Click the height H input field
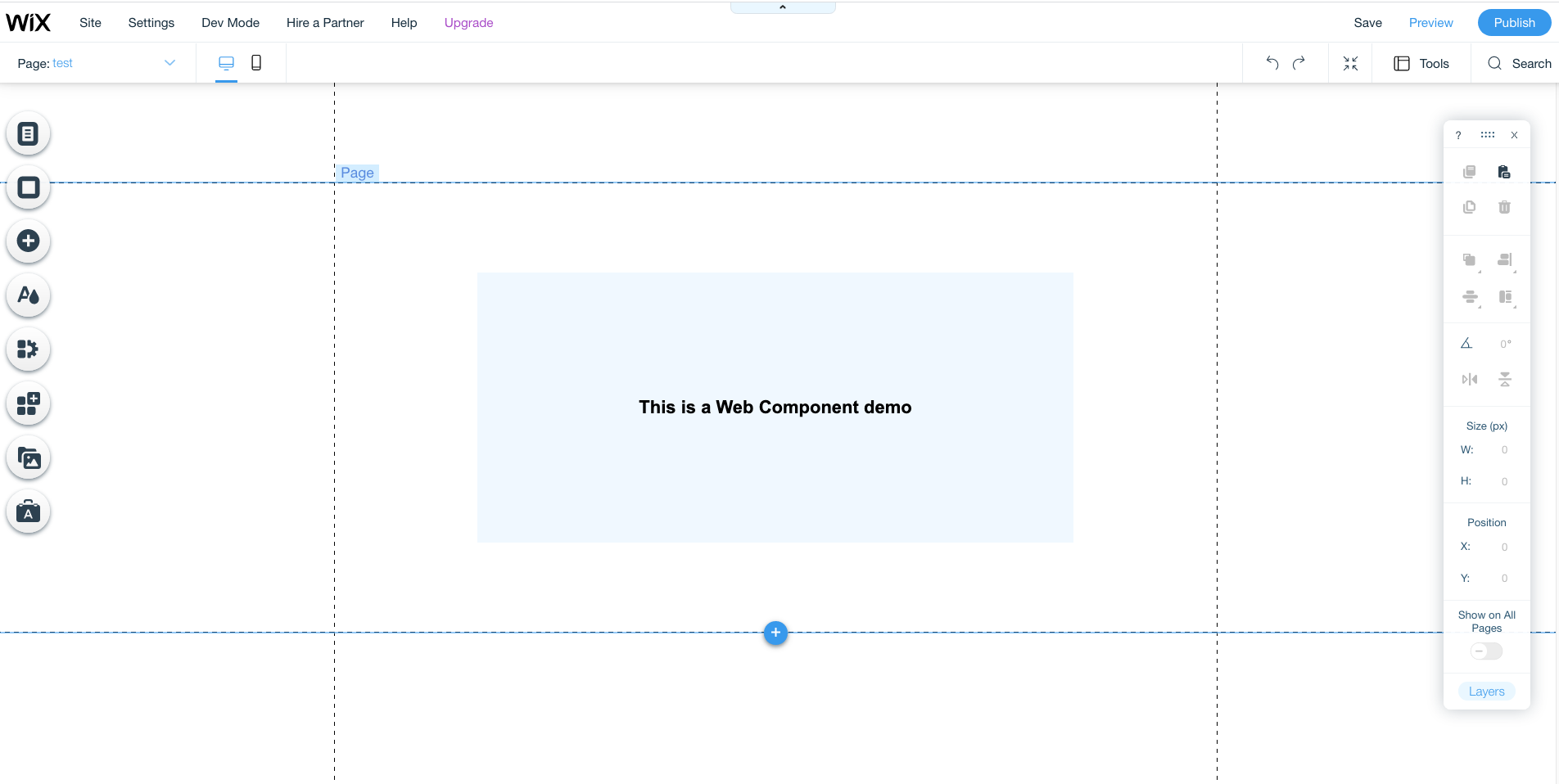The width and height of the screenshot is (1559, 784). click(x=1504, y=481)
